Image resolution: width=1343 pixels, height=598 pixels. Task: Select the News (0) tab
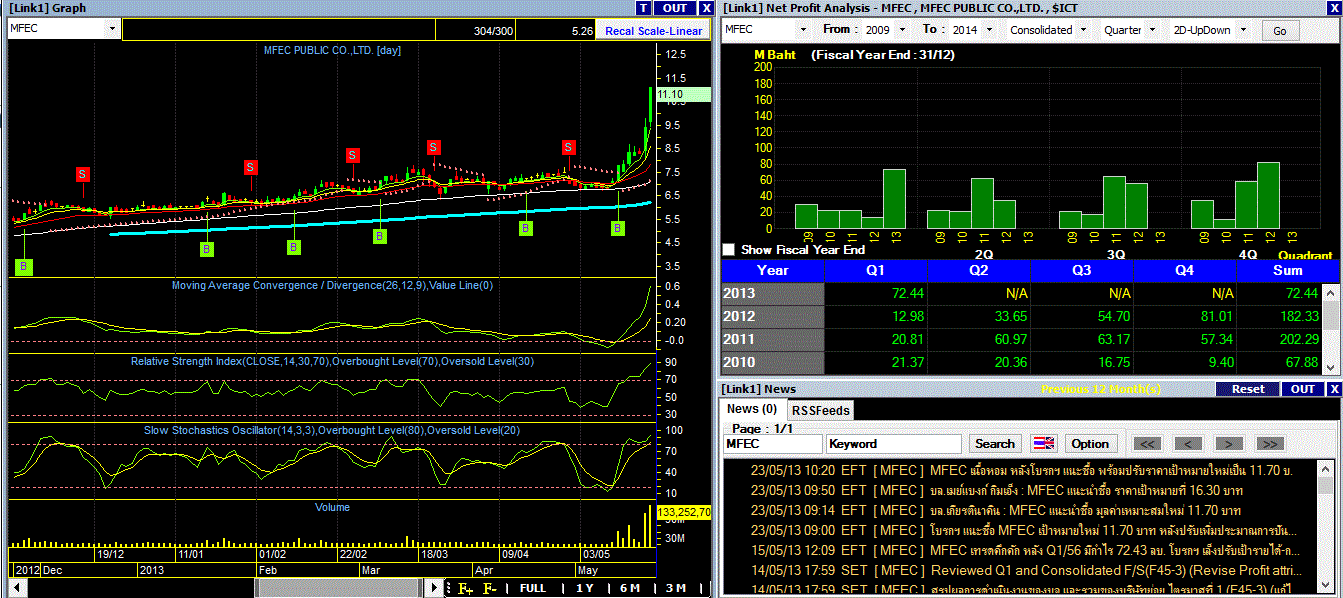click(752, 409)
